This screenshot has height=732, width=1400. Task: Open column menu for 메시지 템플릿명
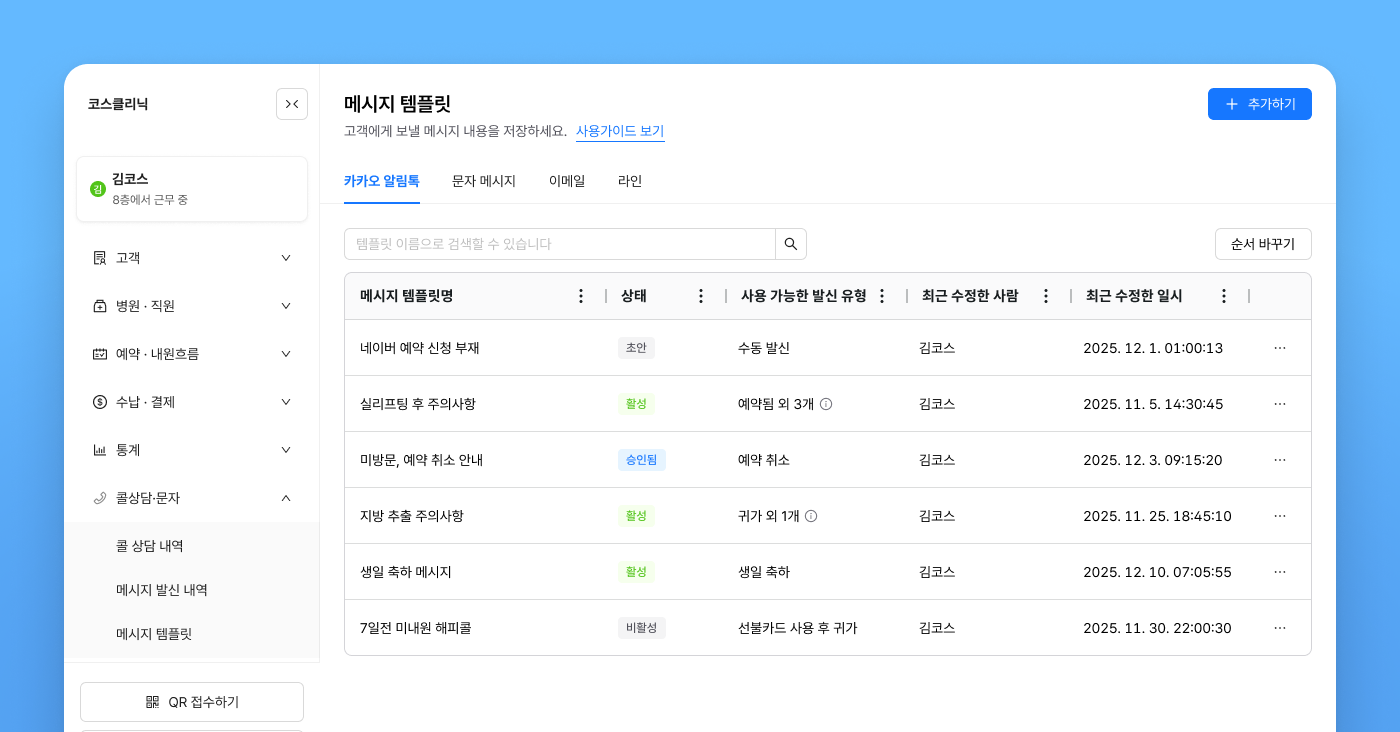[581, 296]
